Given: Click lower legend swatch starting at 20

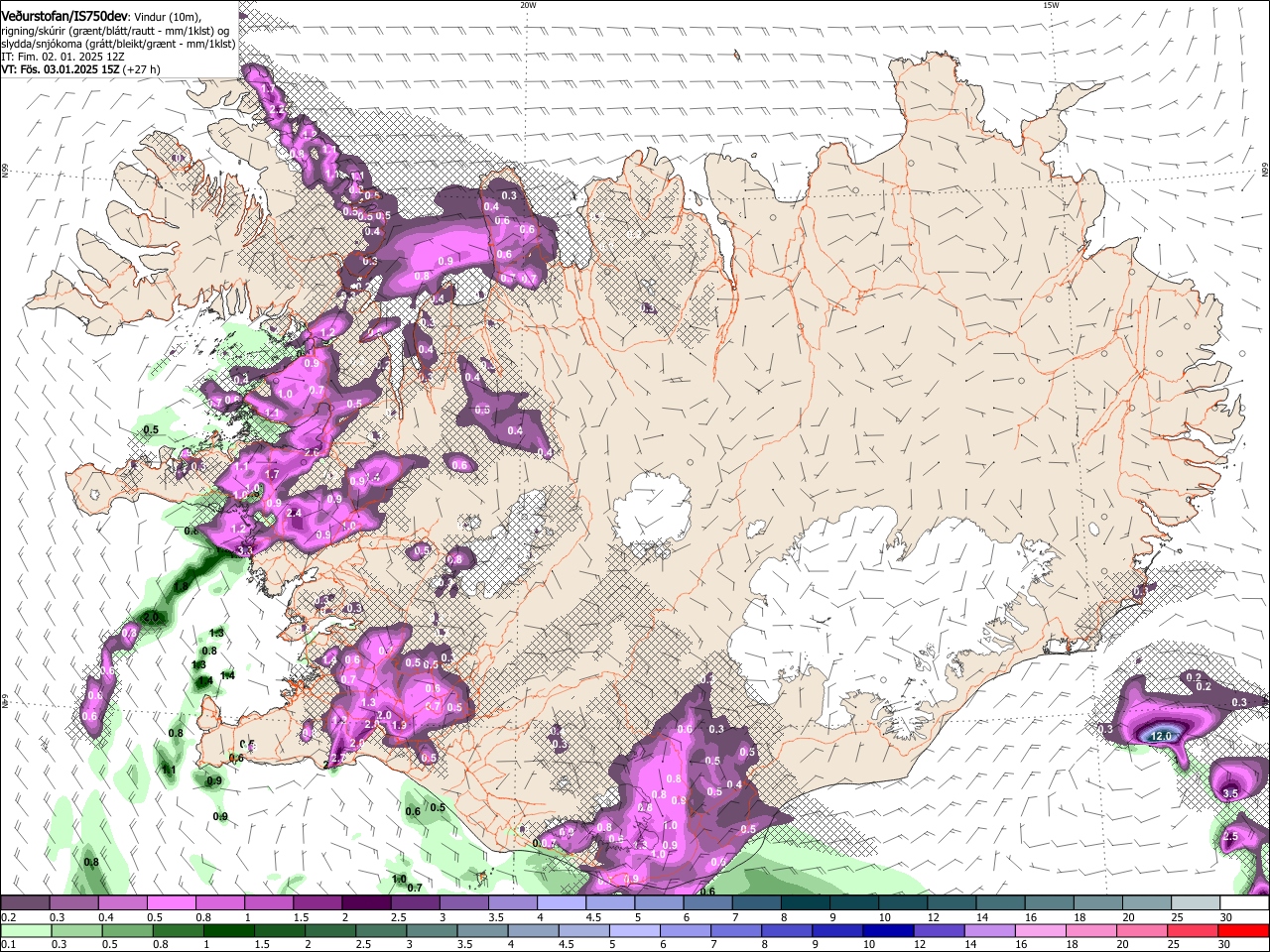Looking at the screenshot, I should pos(1143,930).
